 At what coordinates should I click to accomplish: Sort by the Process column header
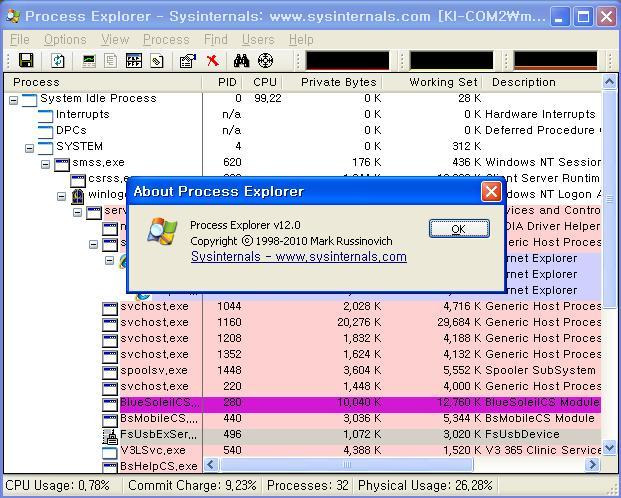(103, 82)
